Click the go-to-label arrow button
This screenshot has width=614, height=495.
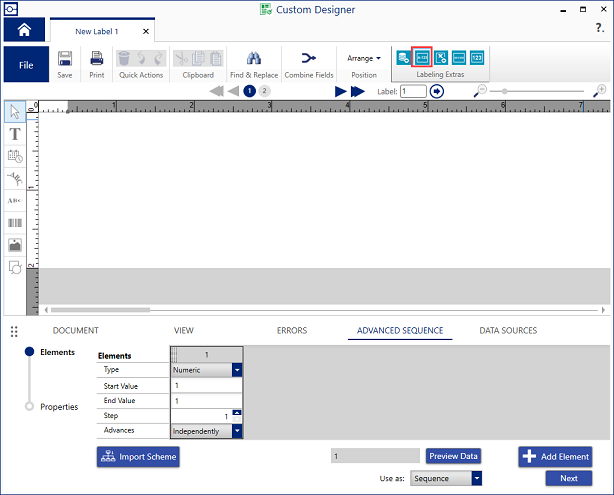[437, 92]
